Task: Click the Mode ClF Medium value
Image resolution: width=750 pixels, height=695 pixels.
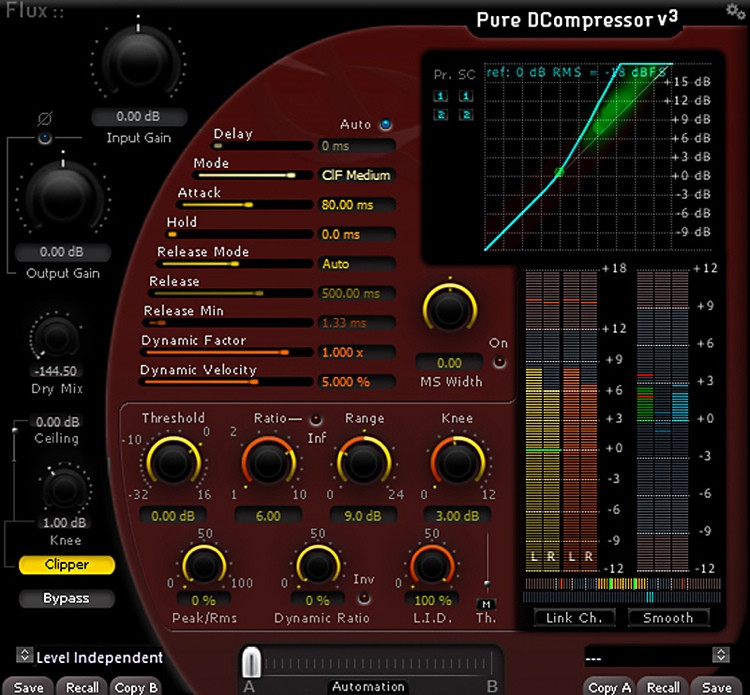Action: click(357, 176)
